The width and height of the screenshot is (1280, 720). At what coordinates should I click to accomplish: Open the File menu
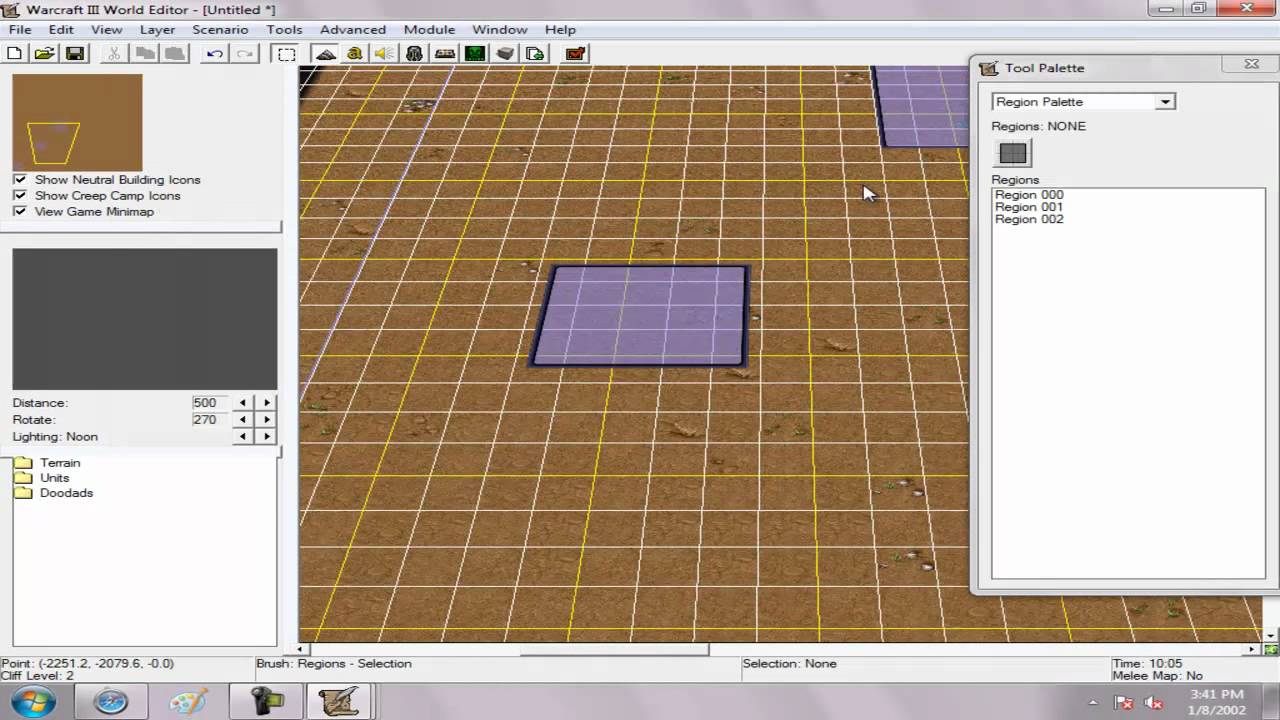[20, 30]
